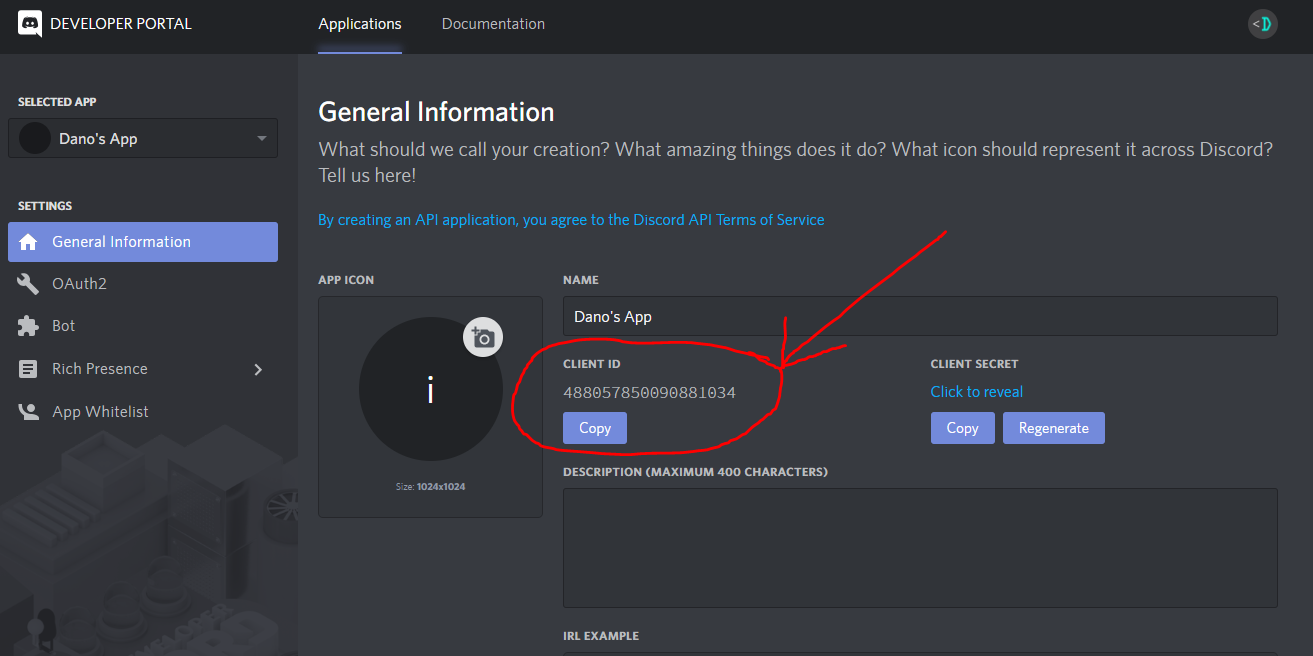Click the SELECTED APP label
Screen dimensions: 1313x656
tap(57, 102)
